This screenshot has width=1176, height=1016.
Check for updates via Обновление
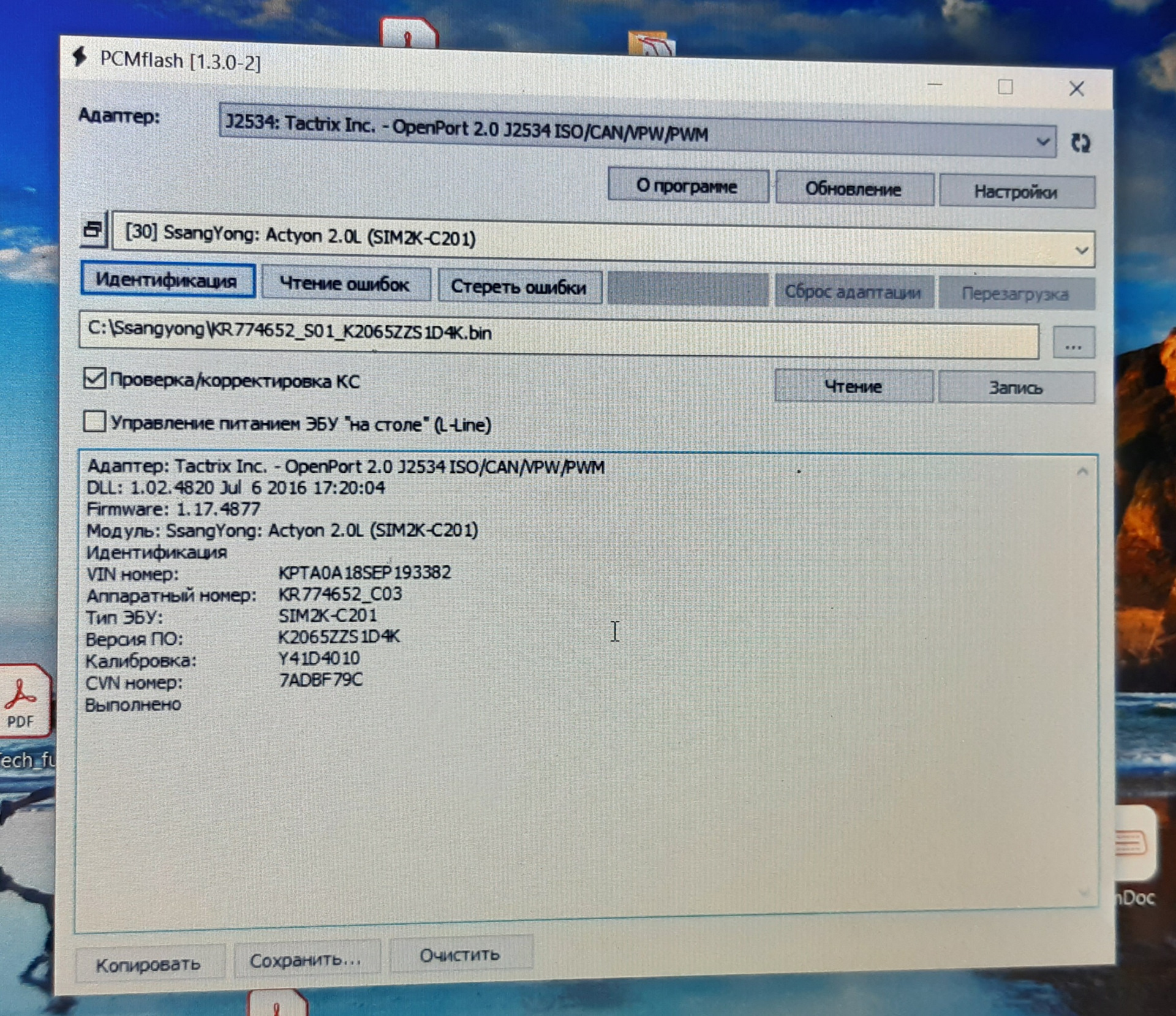(x=854, y=189)
